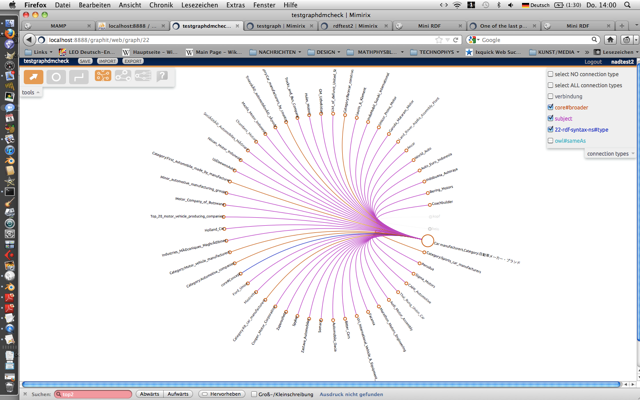Open the Lesezeichen menu bar item
The image size is (640, 400).
200,5
